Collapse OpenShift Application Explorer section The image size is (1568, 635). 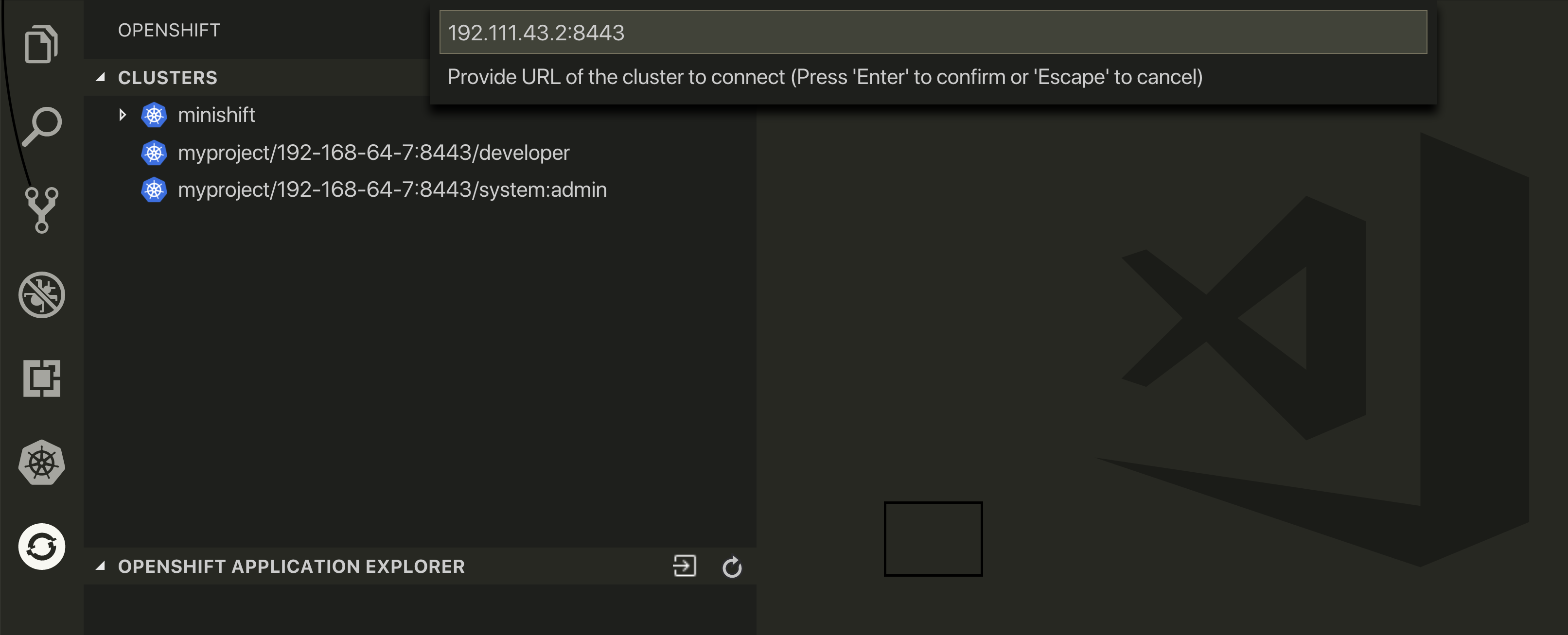tap(101, 566)
